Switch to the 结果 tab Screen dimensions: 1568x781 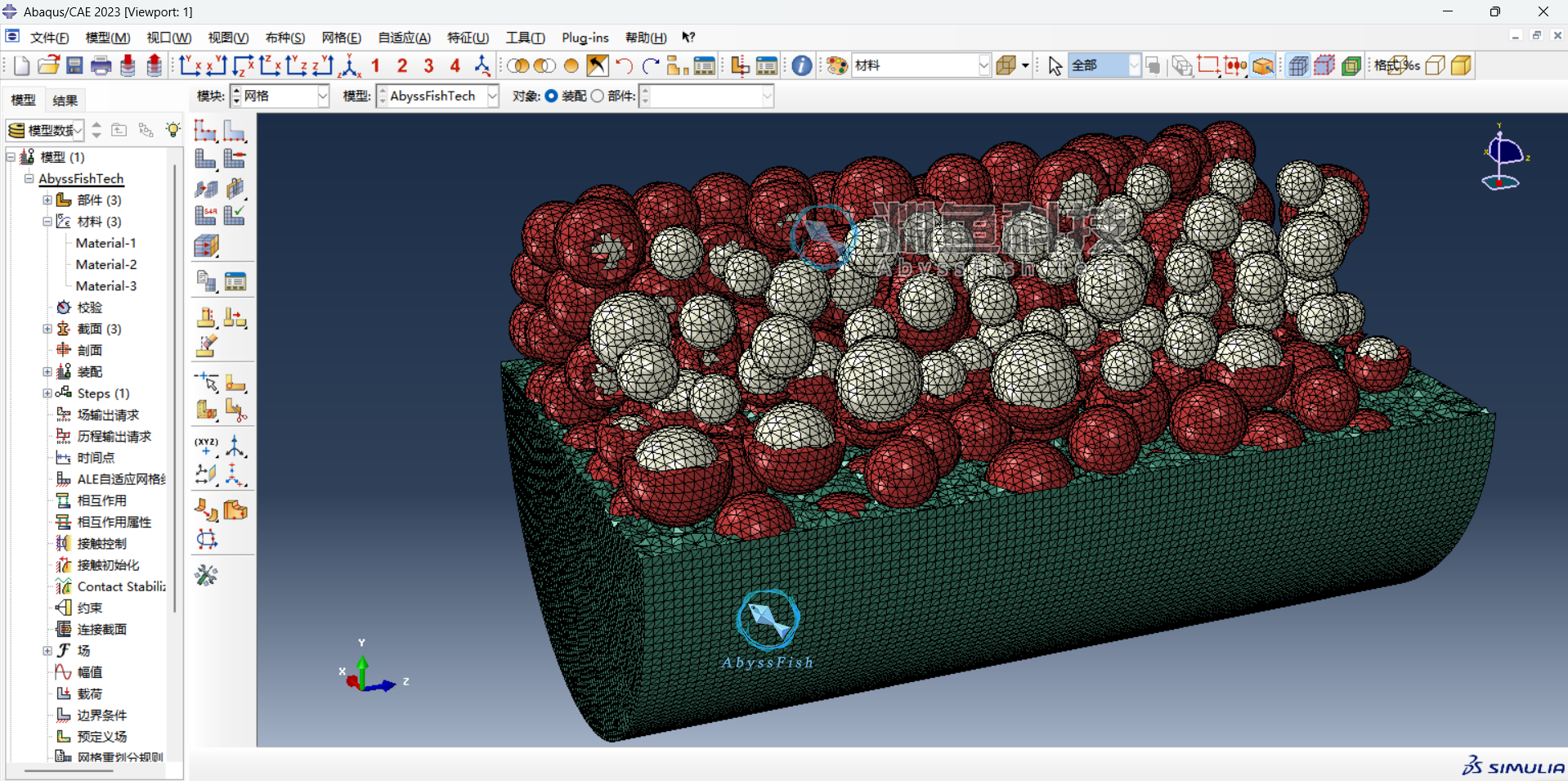(x=65, y=101)
